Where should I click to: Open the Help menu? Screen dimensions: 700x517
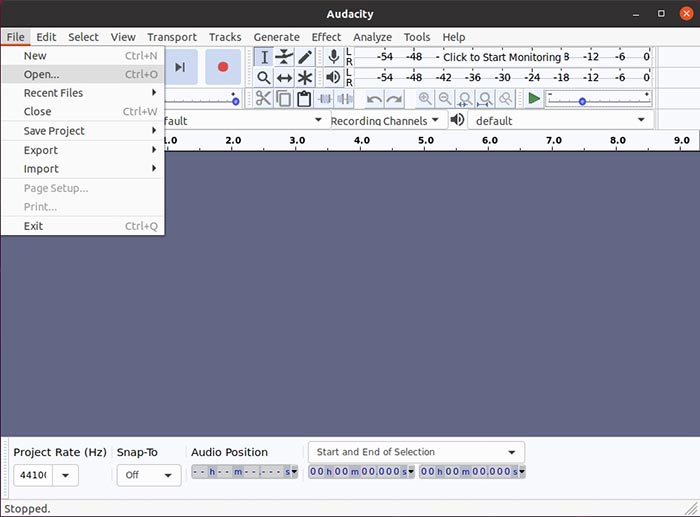point(454,37)
